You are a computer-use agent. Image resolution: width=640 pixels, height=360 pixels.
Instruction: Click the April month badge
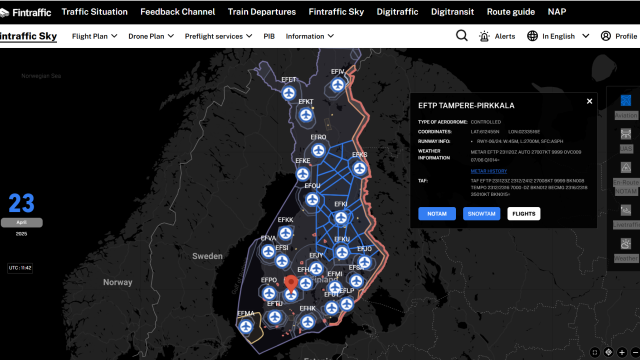(x=22, y=222)
